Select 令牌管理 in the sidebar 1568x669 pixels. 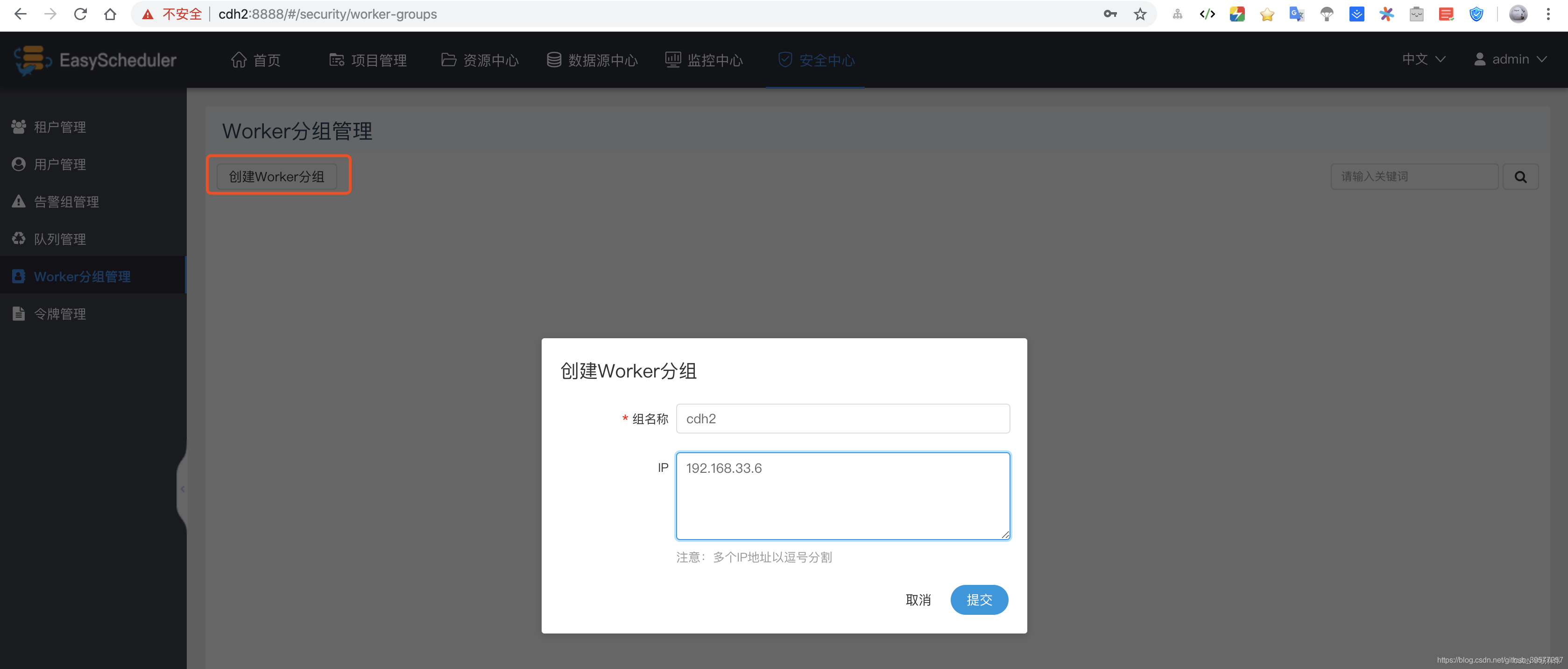click(x=60, y=313)
